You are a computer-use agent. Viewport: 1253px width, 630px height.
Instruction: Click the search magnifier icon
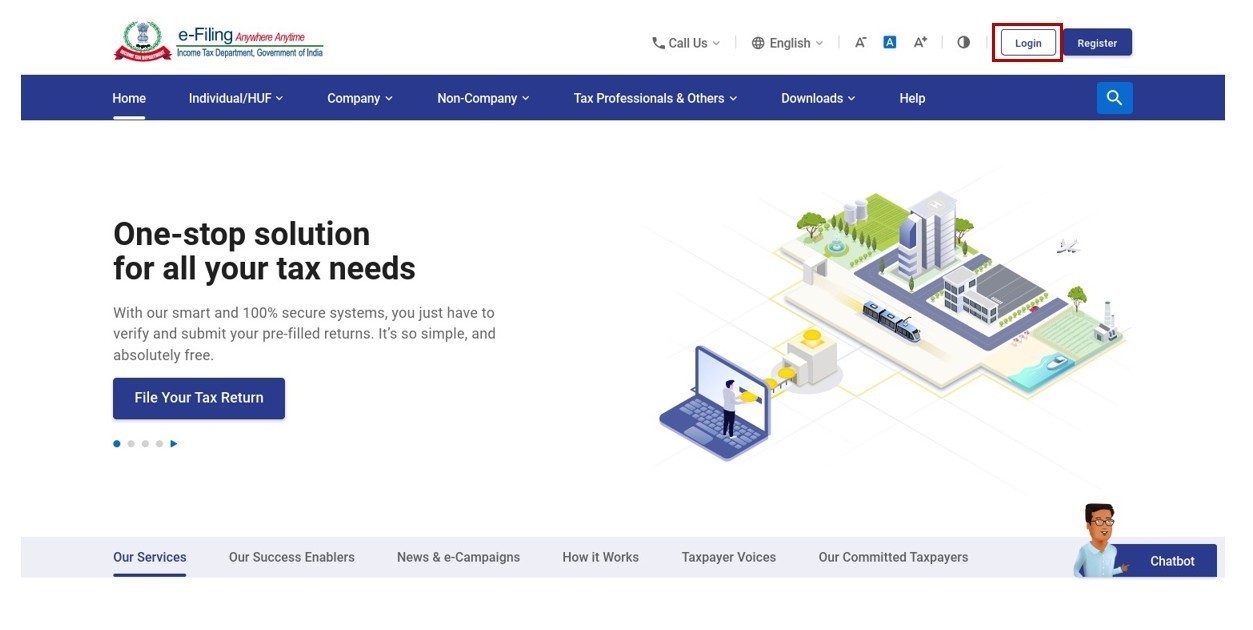(x=1114, y=98)
